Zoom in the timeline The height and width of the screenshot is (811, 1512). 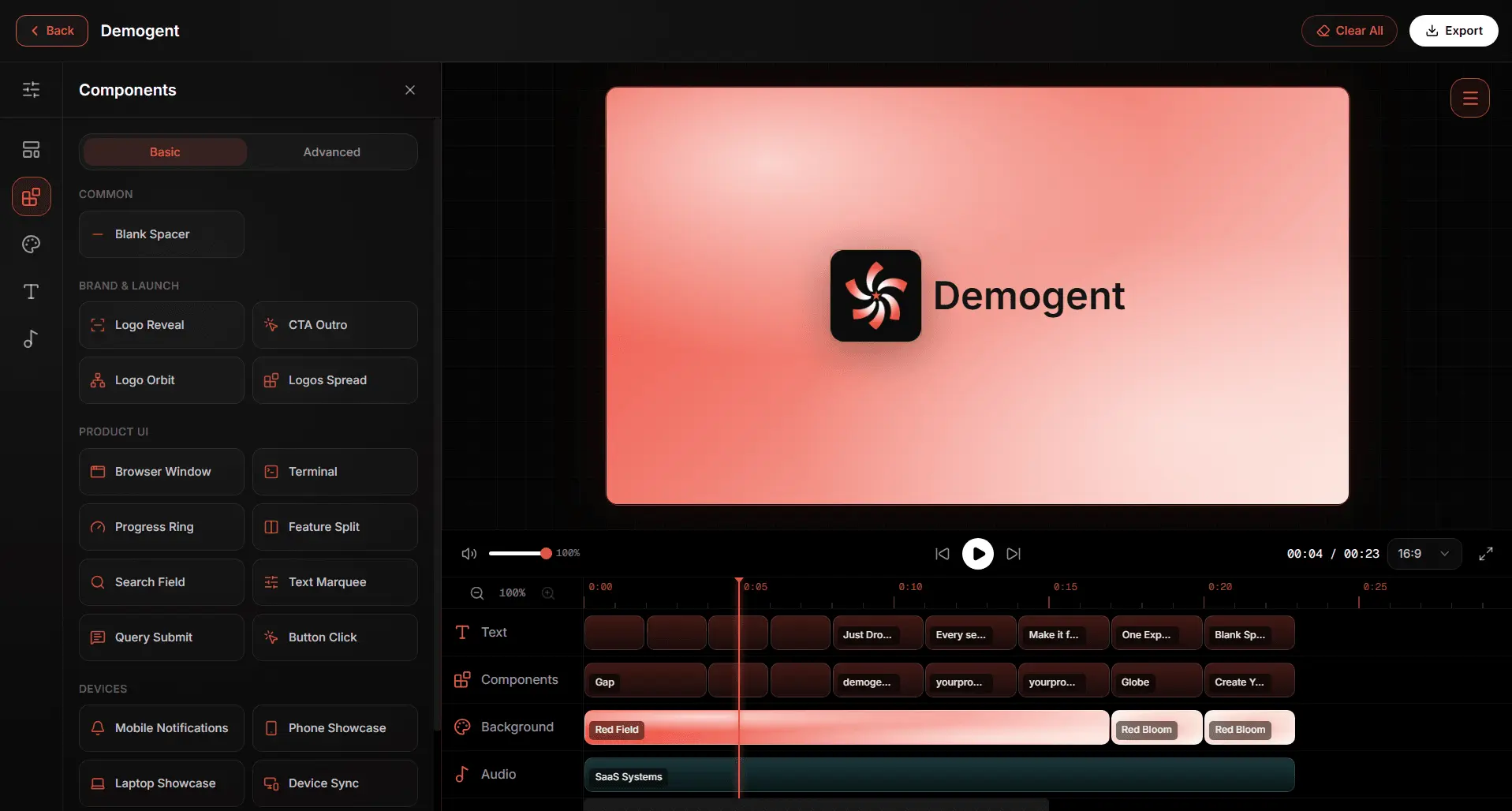(x=548, y=593)
